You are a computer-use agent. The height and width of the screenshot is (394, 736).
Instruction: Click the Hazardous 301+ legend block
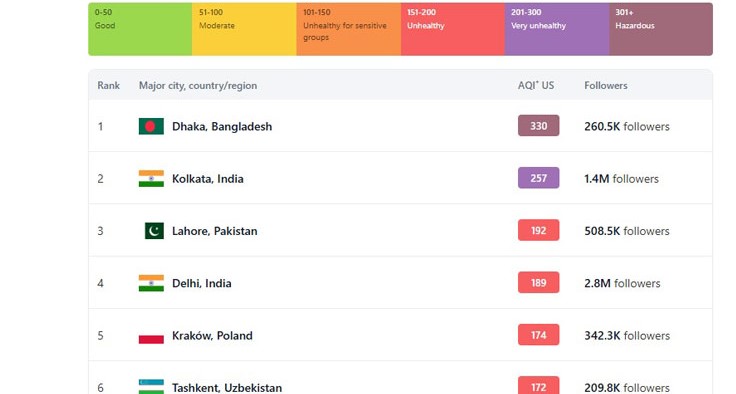click(x=661, y=29)
